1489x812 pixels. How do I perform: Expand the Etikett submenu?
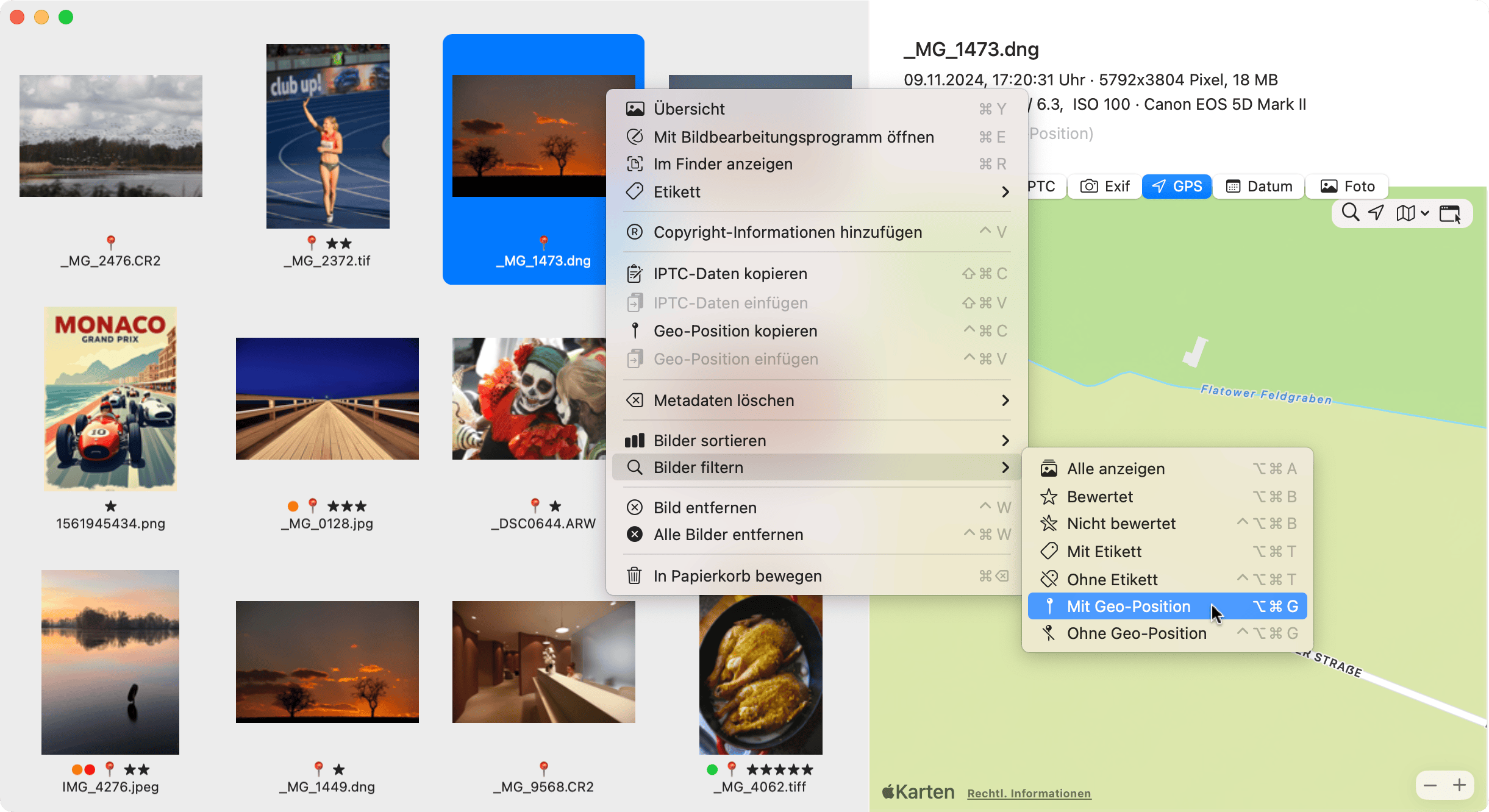tap(817, 192)
